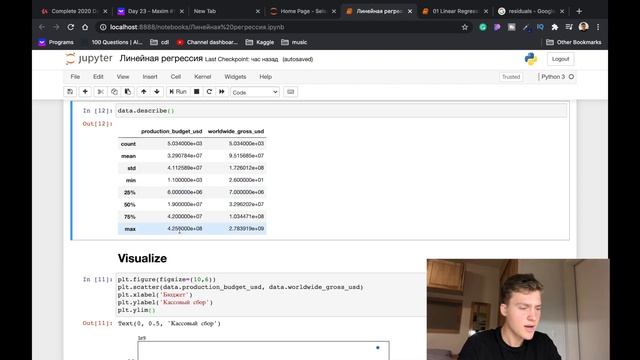This screenshot has width=640, height=360.
Task: Close the Линейная регрессия tab
Action: (x=410, y=11)
